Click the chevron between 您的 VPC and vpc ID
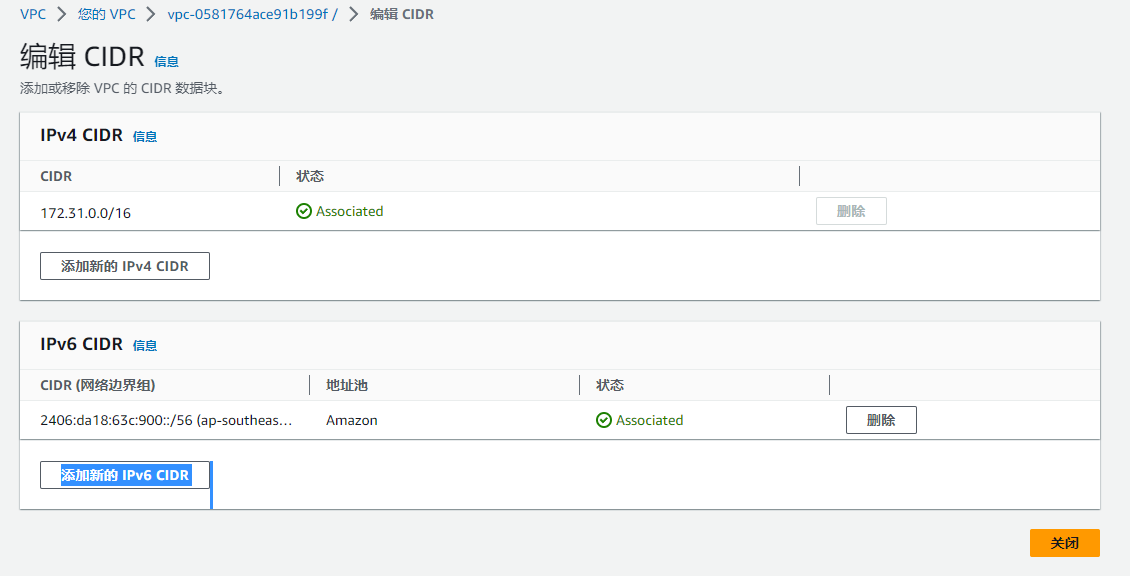The image size is (1130, 576). tap(151, 15)
